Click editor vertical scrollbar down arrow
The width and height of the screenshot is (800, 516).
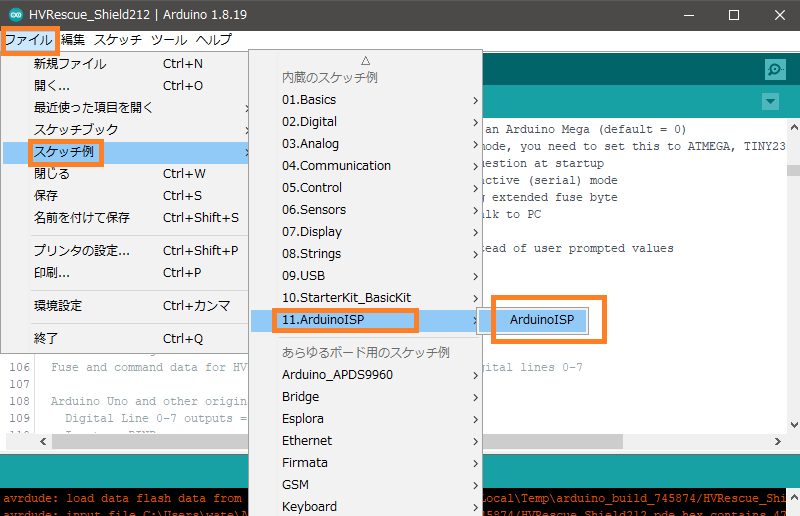793,425
